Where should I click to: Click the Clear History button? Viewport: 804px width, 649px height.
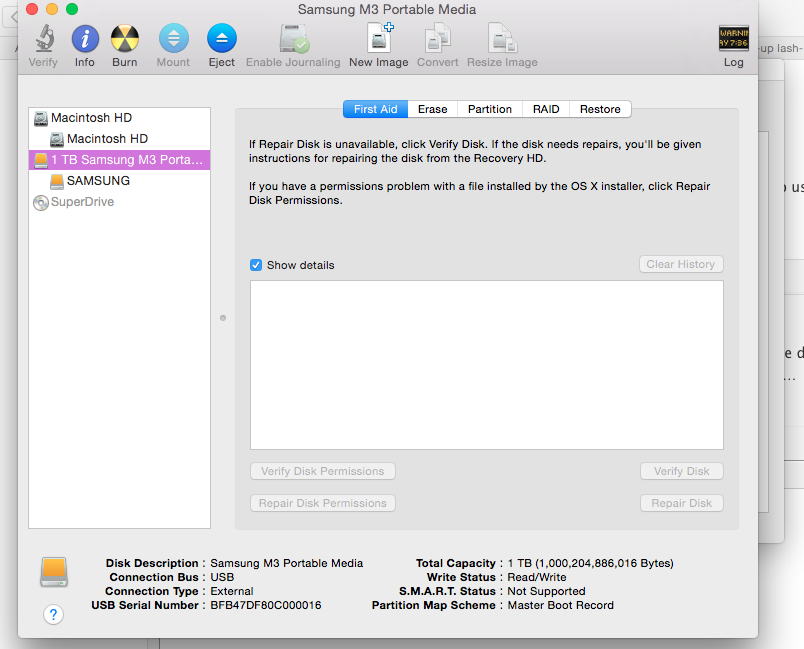(x=681, y=265)
